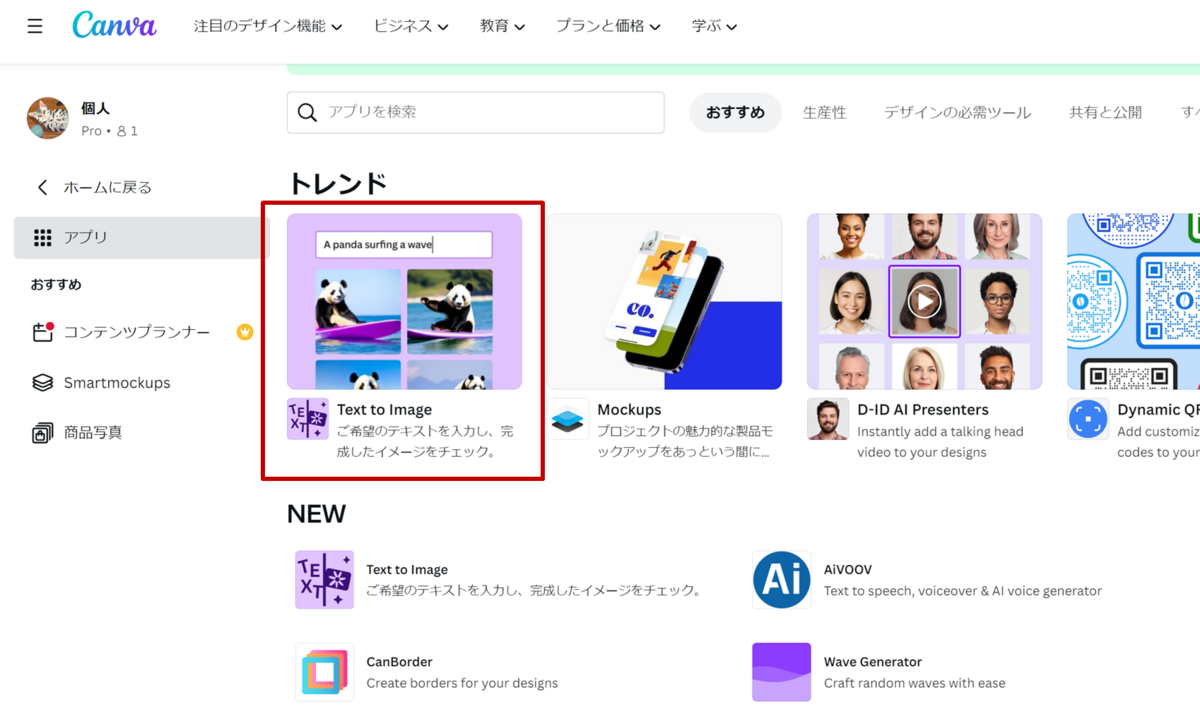Click the コンテンツプランナー calendar icon
Viewport: 1200px width, 714px height.
tap(42, 332)
